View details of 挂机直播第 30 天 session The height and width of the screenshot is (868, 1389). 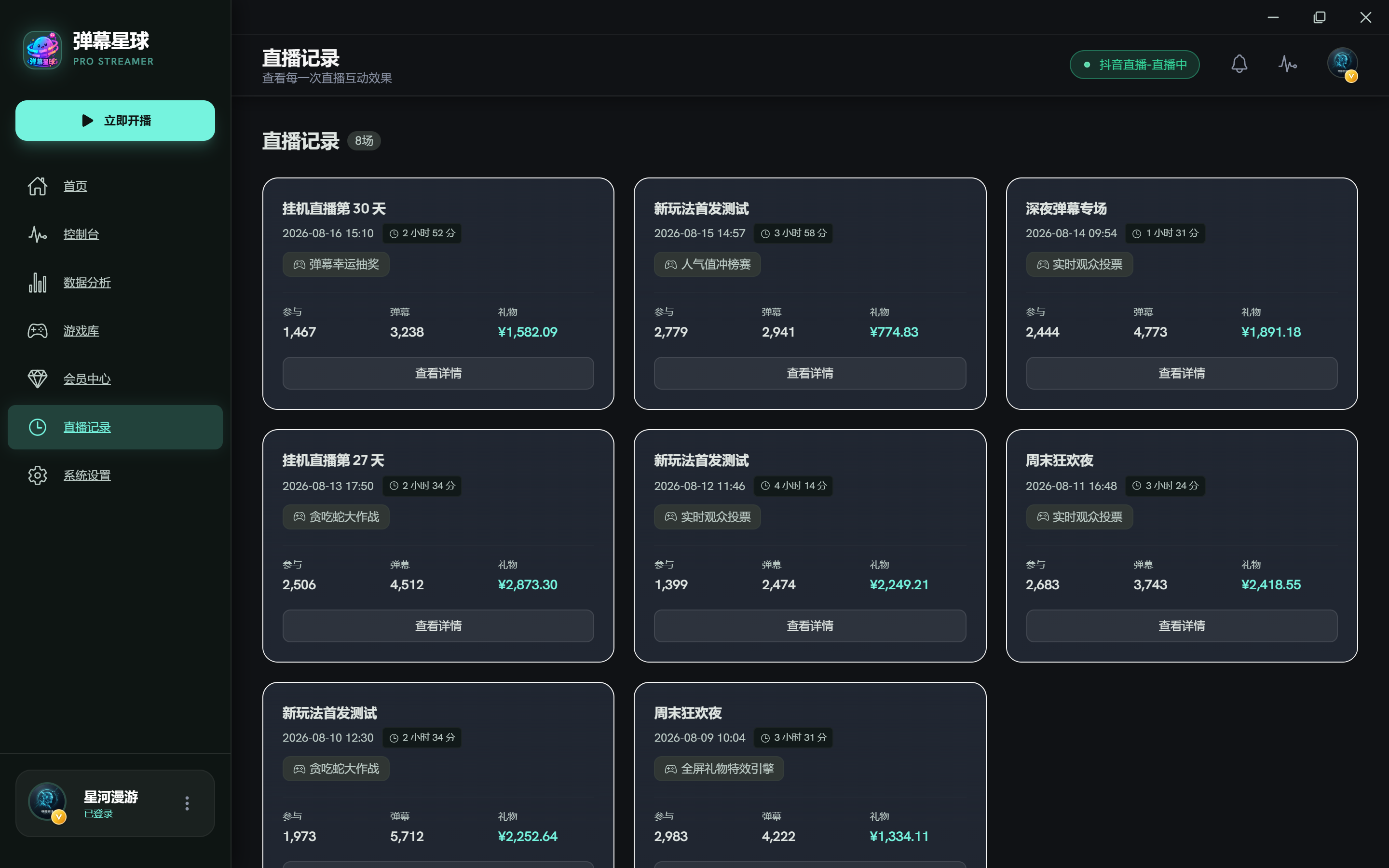[x=438, y=373]
